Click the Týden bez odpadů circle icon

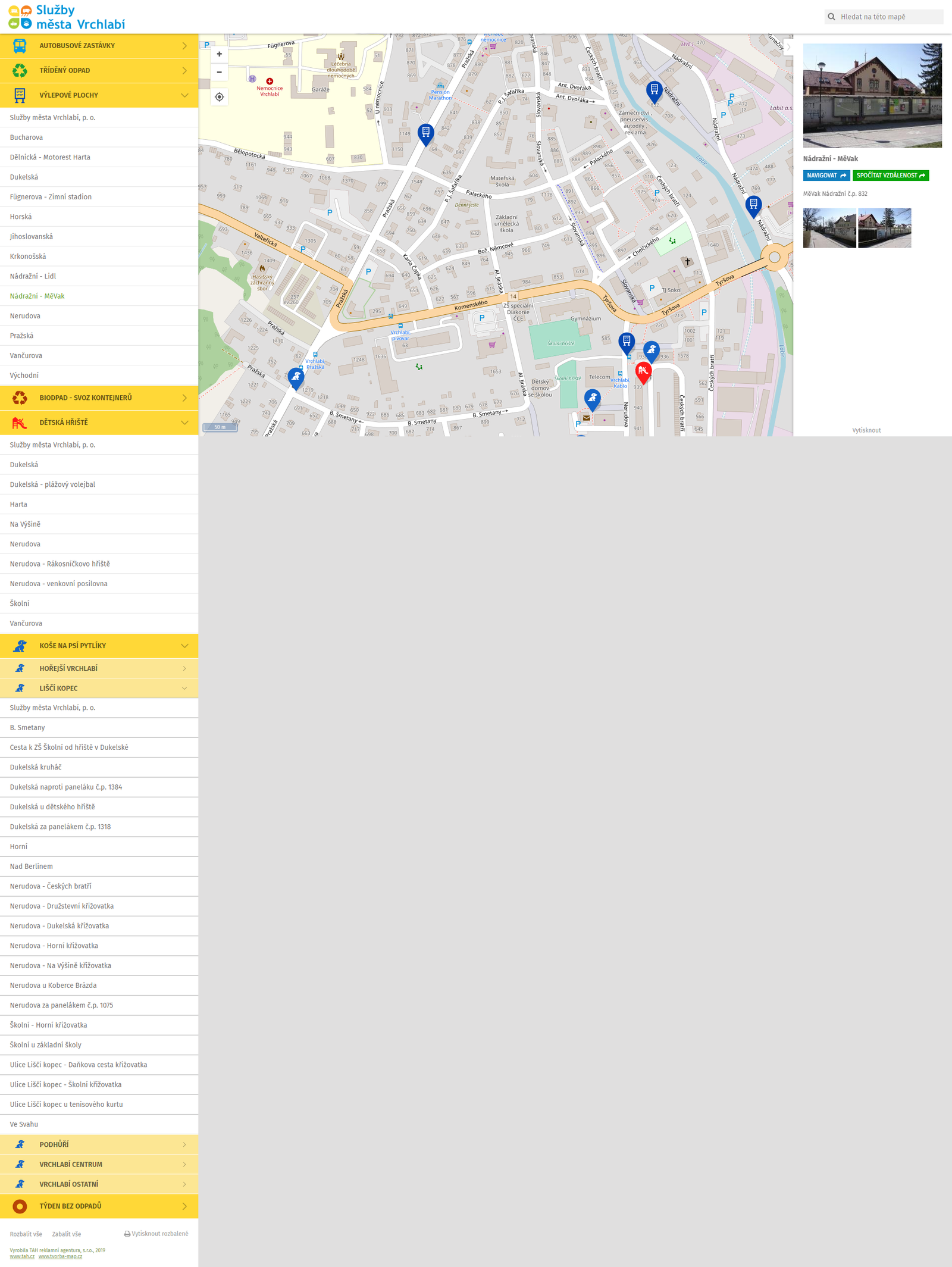point(20,1206)
